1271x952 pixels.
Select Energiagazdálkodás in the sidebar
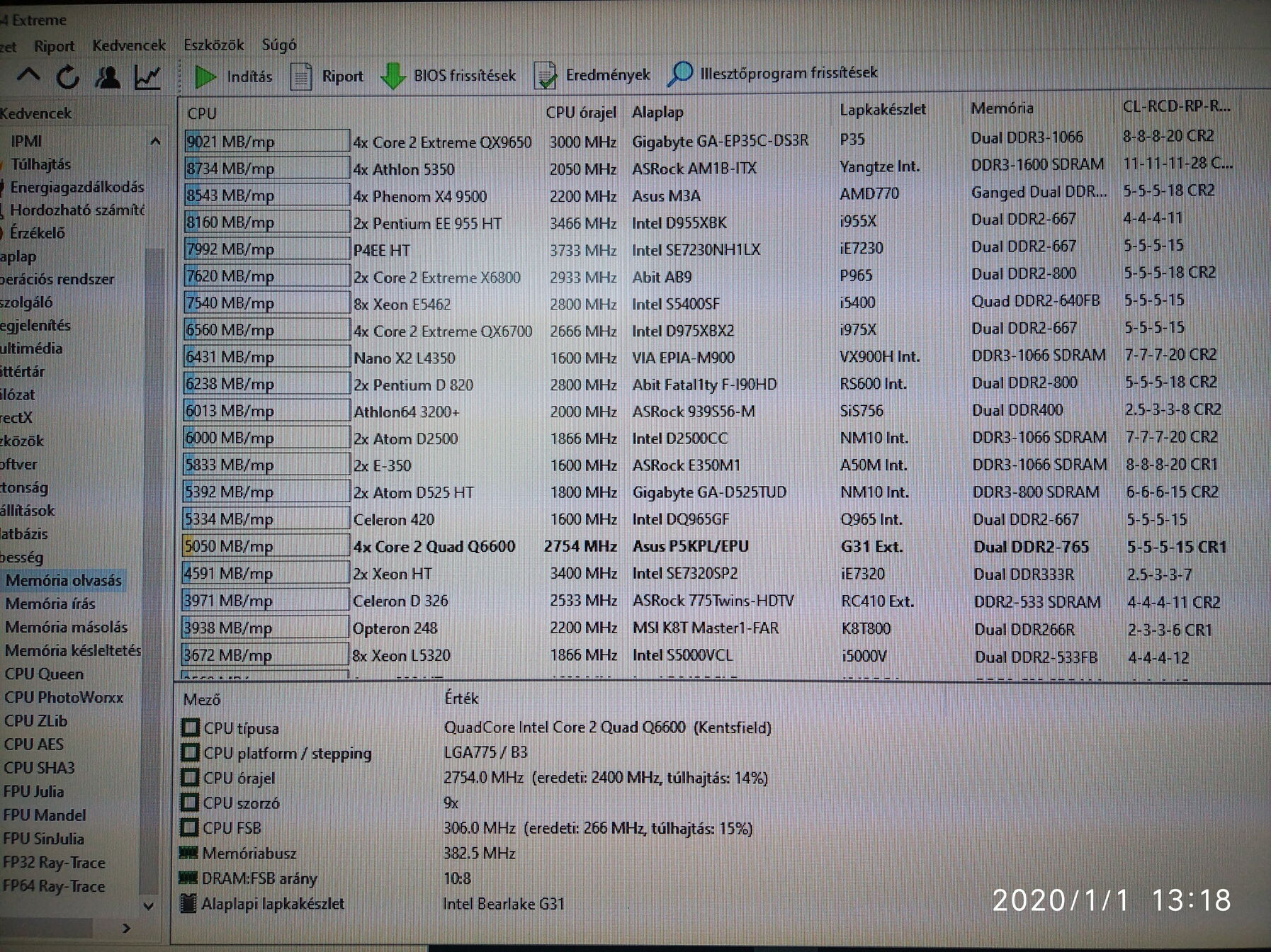(77, 187)
